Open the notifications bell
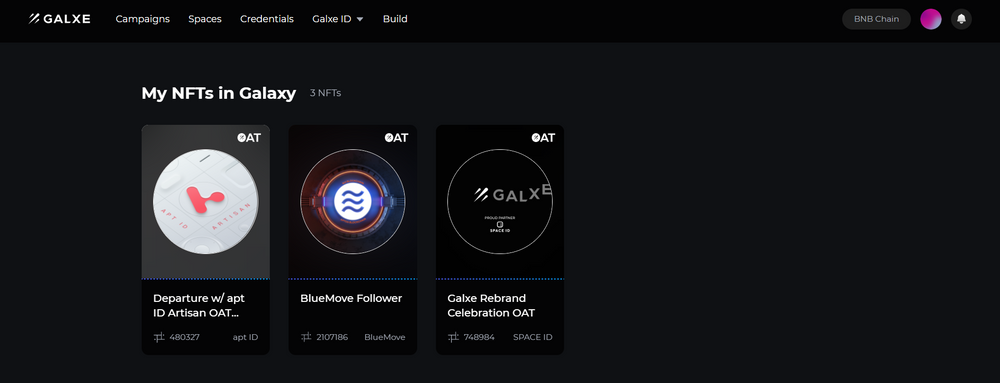Viewport: 1000px width, 383px height. [x=961, y=19]
